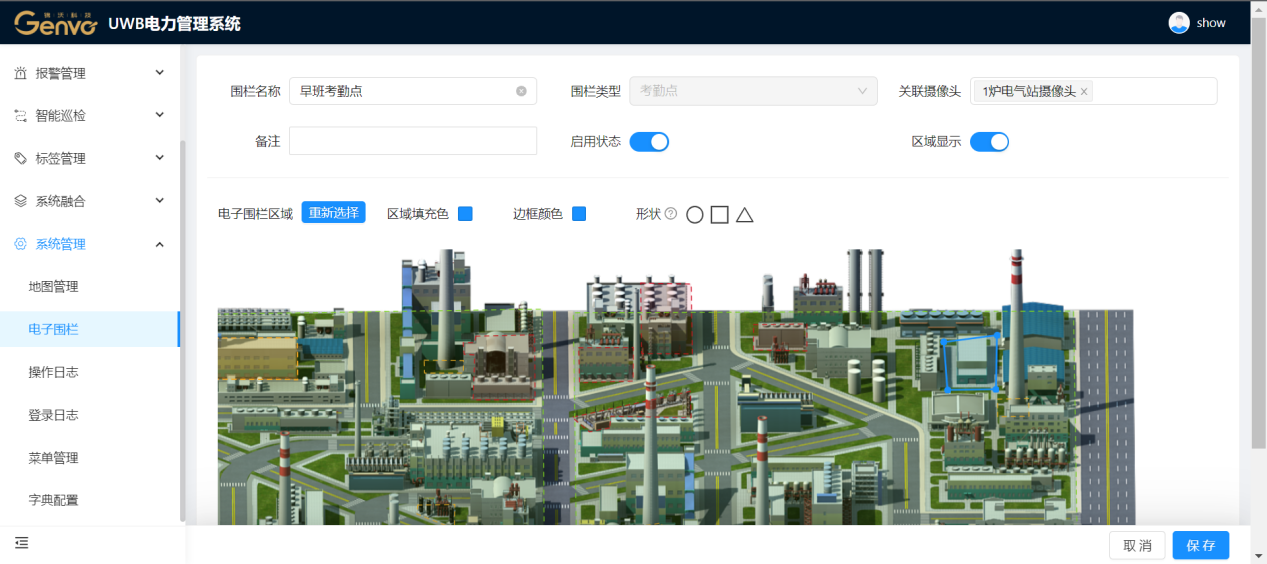Click the 取消 button
The width and height of the screenshot is (1267, 564).
(1137, 545)
